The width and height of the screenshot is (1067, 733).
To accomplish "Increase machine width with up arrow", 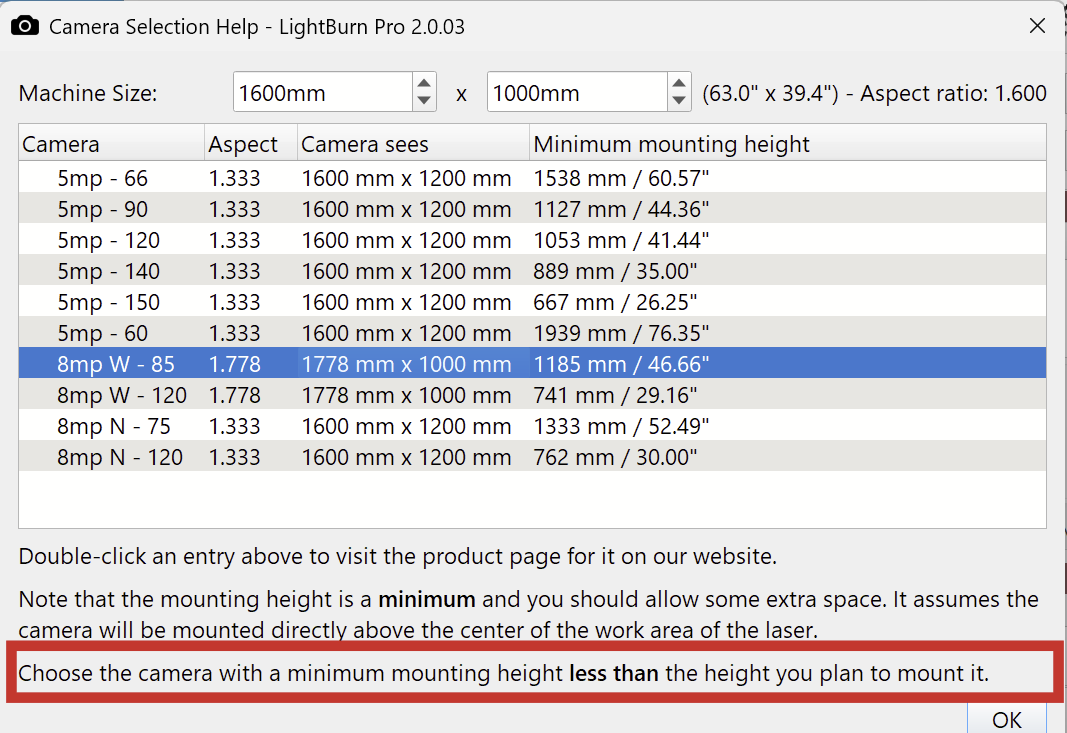I will click(x=424, y=84).
